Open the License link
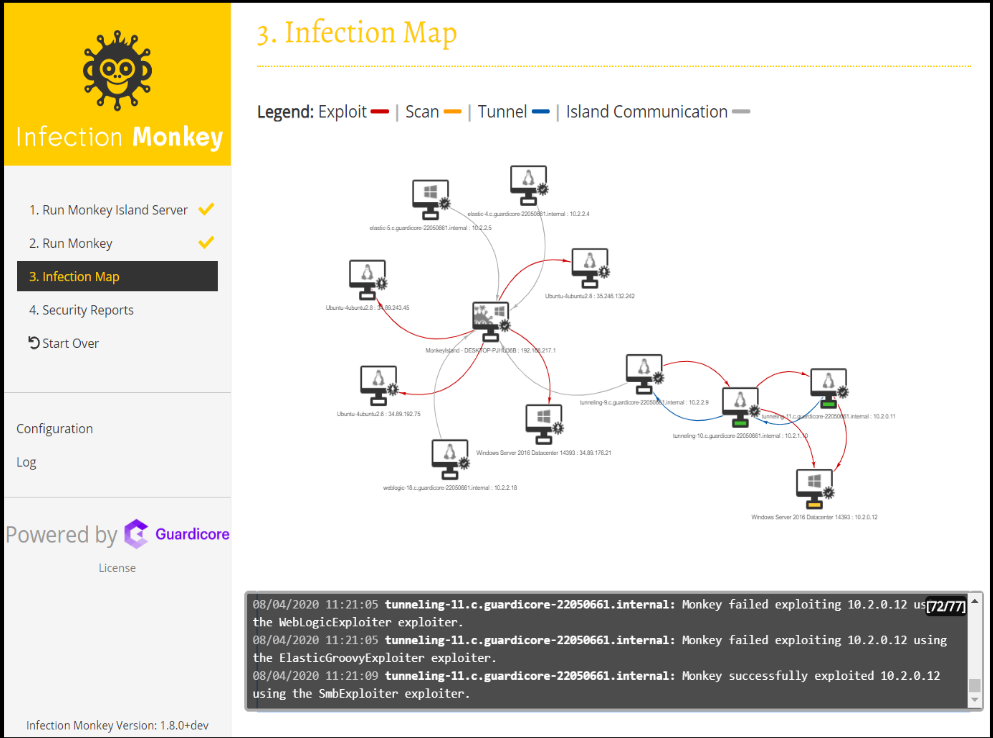This screenshot has width=993, height=738. point(117,568)
